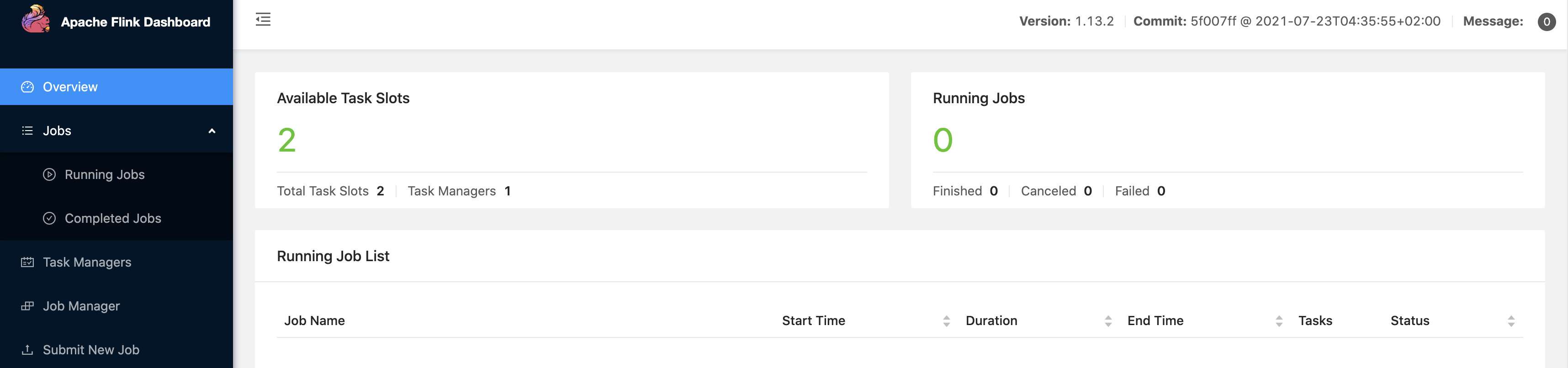
Task: Sort job list by Duration
Action: click(x=1108, y=321)
